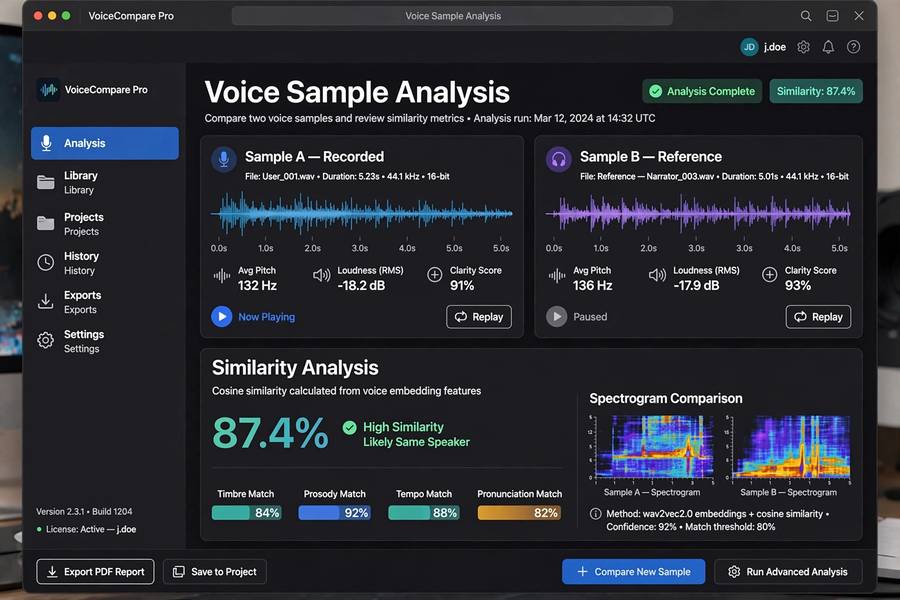Click Sample A 91% clarity value
The width and height of the screenshot is (900, 600).
point(462,285)
